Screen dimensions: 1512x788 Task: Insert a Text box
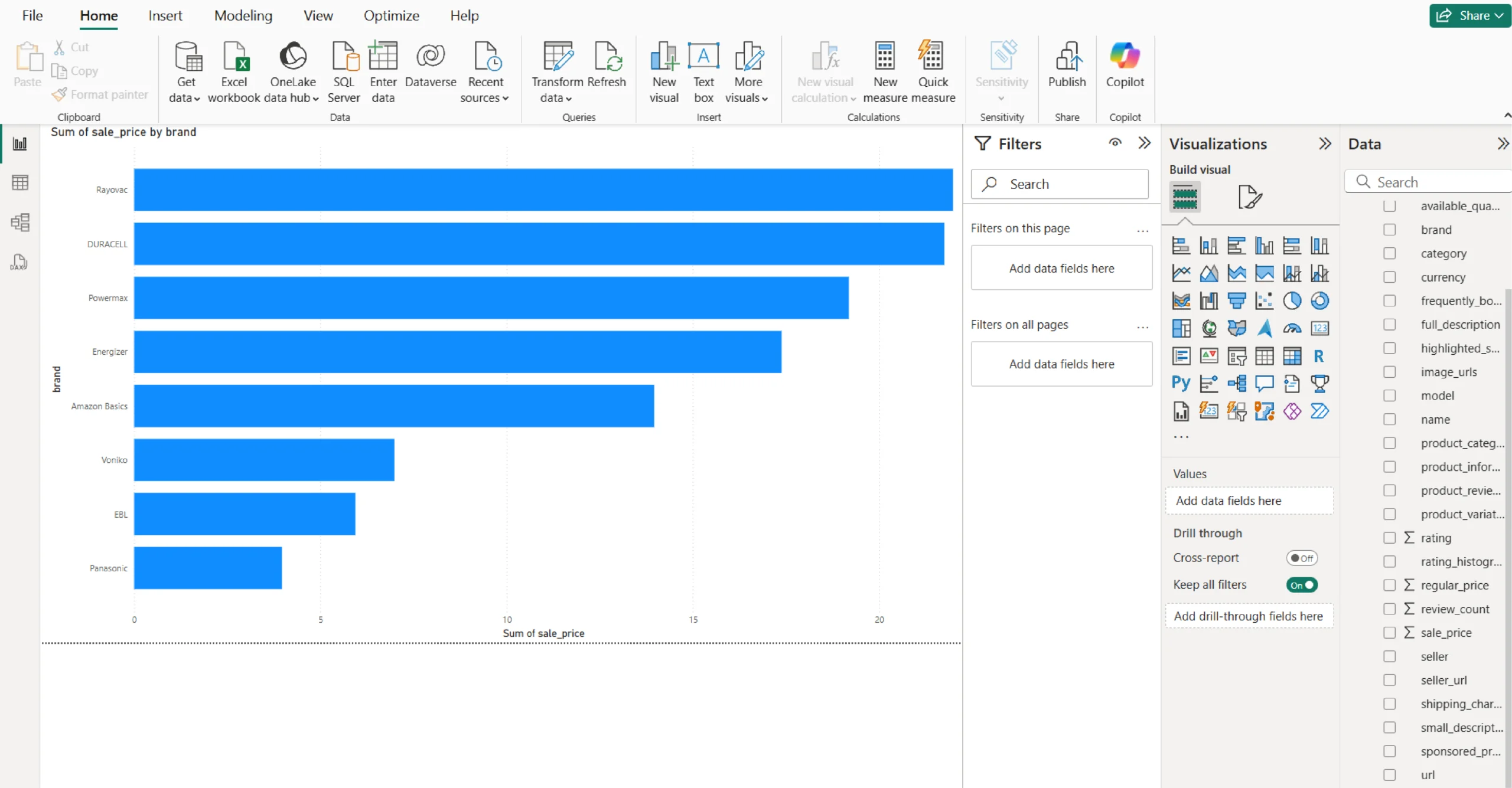703,72
